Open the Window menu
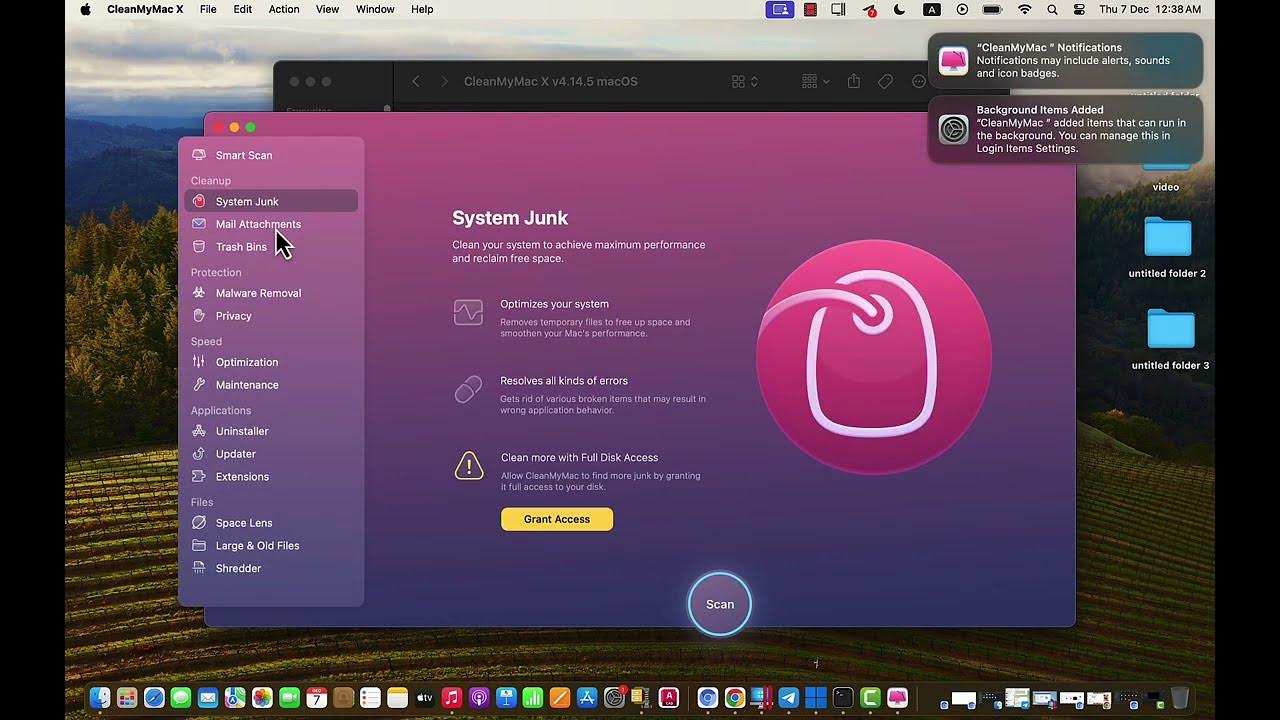Image resolution: width=1280 pixels, height=720 pixels. coord(375,9)
